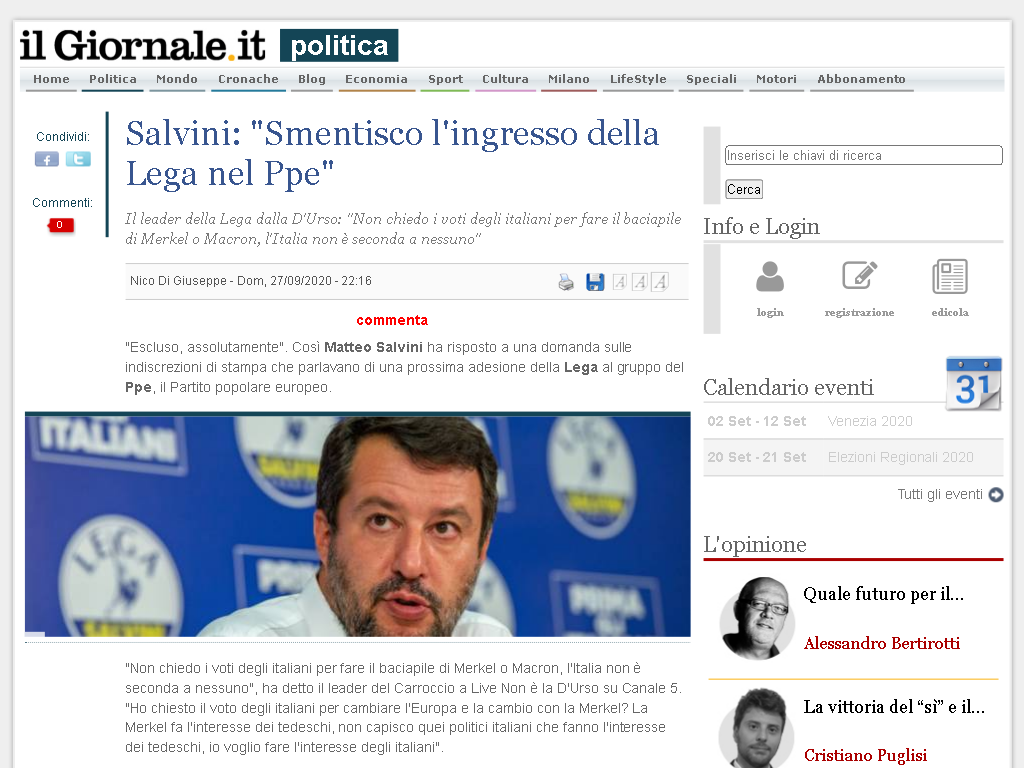Share the article on Facebook

tap(46, 159)
